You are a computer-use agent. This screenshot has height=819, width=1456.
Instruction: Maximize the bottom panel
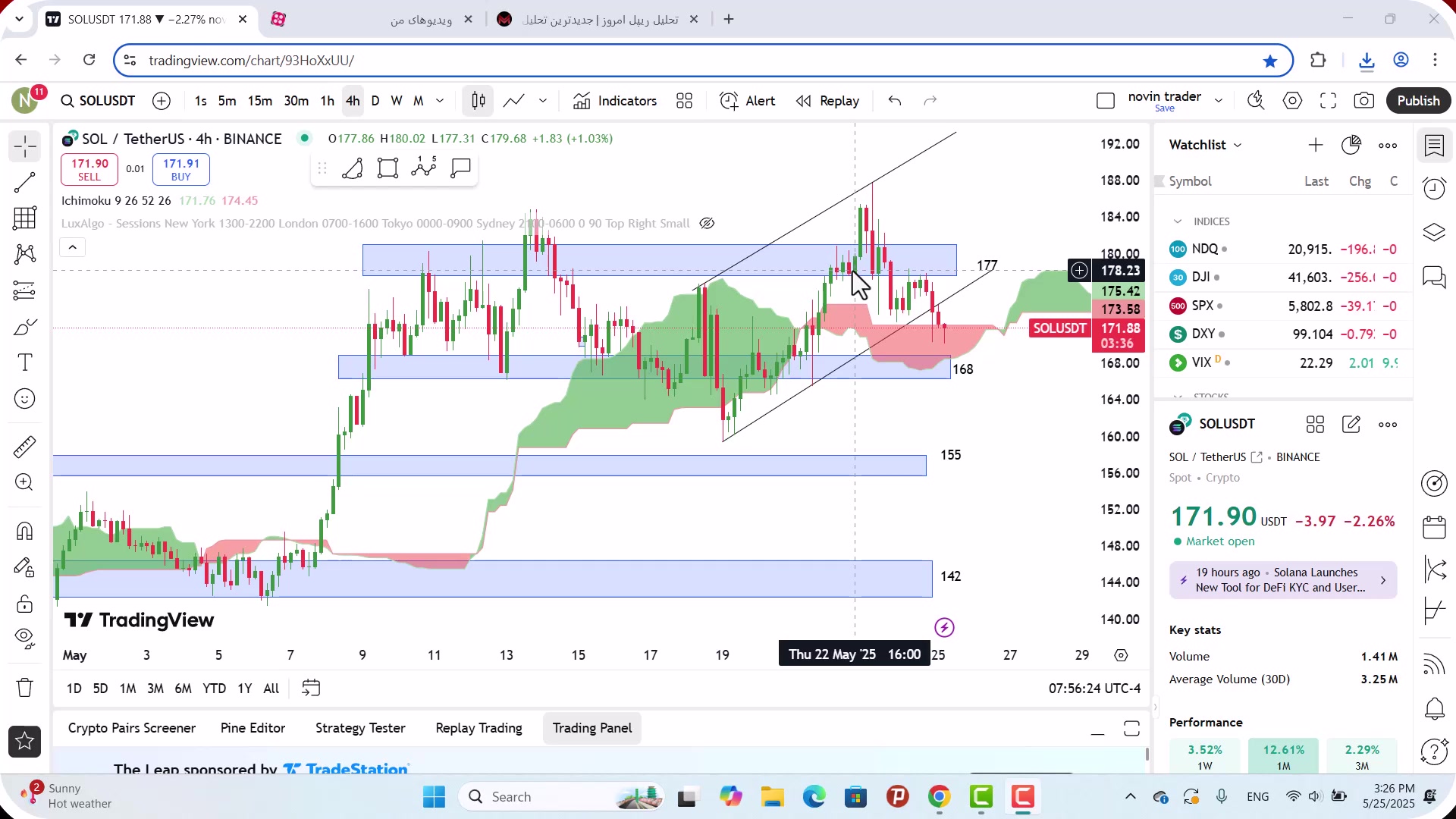(1131, 729)
